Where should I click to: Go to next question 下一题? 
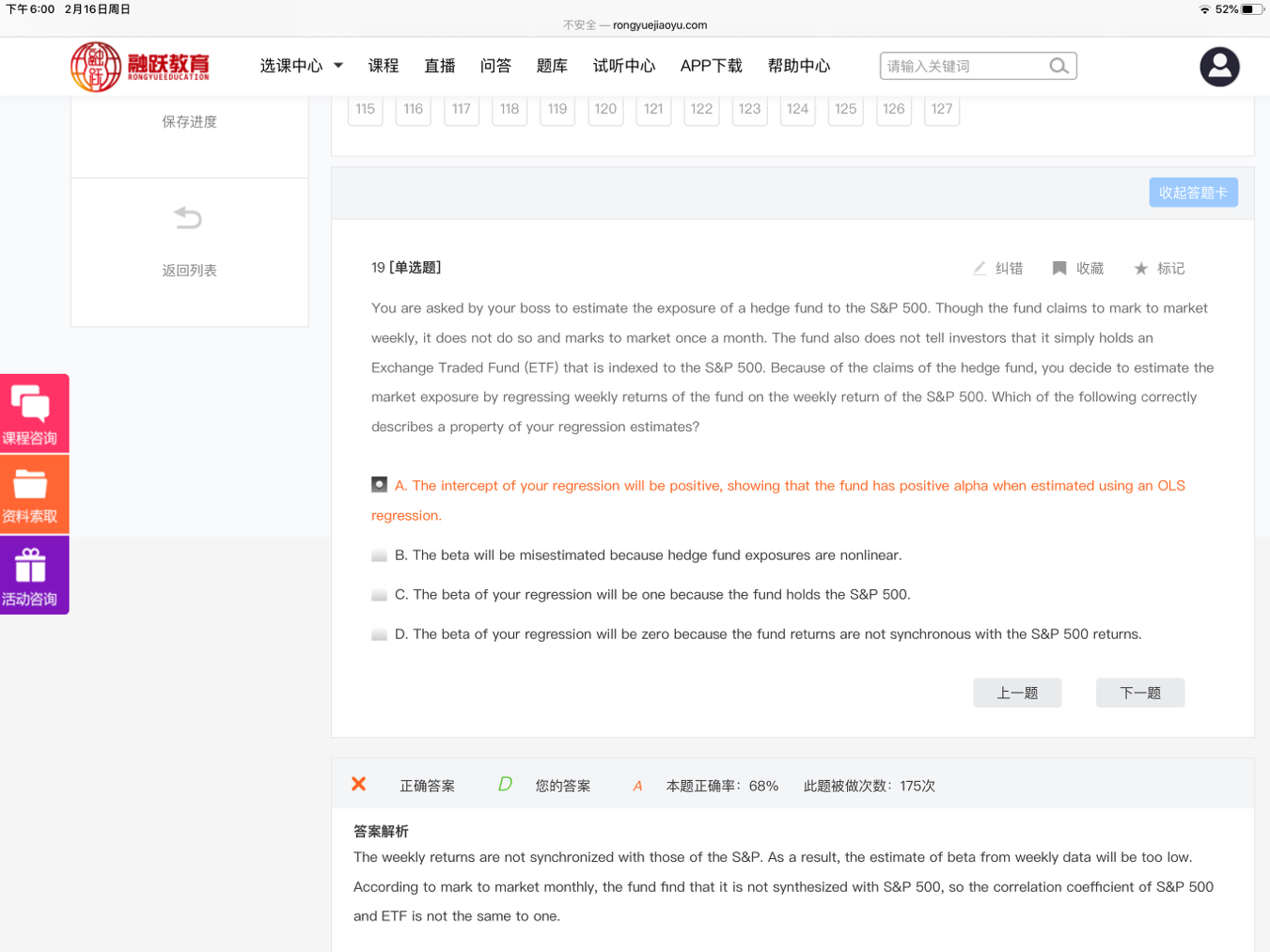(1139, 693)
